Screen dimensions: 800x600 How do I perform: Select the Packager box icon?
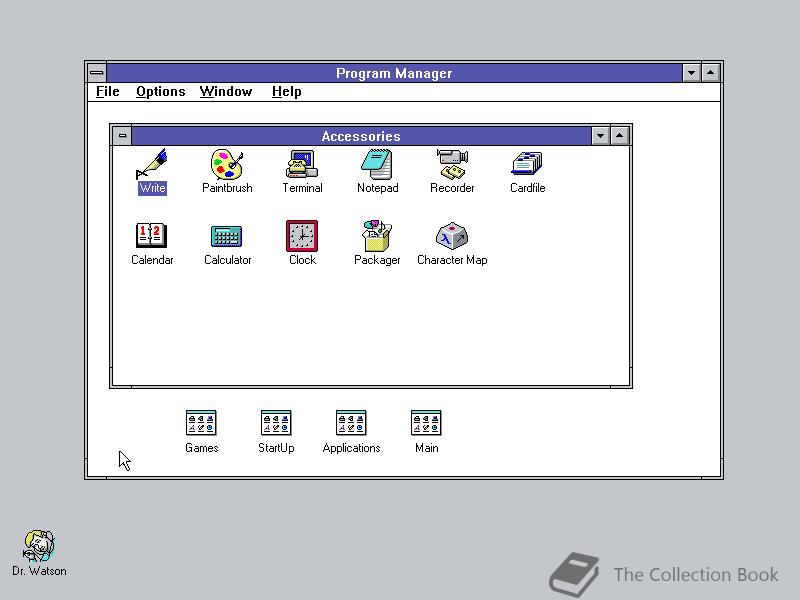point(377,236)
